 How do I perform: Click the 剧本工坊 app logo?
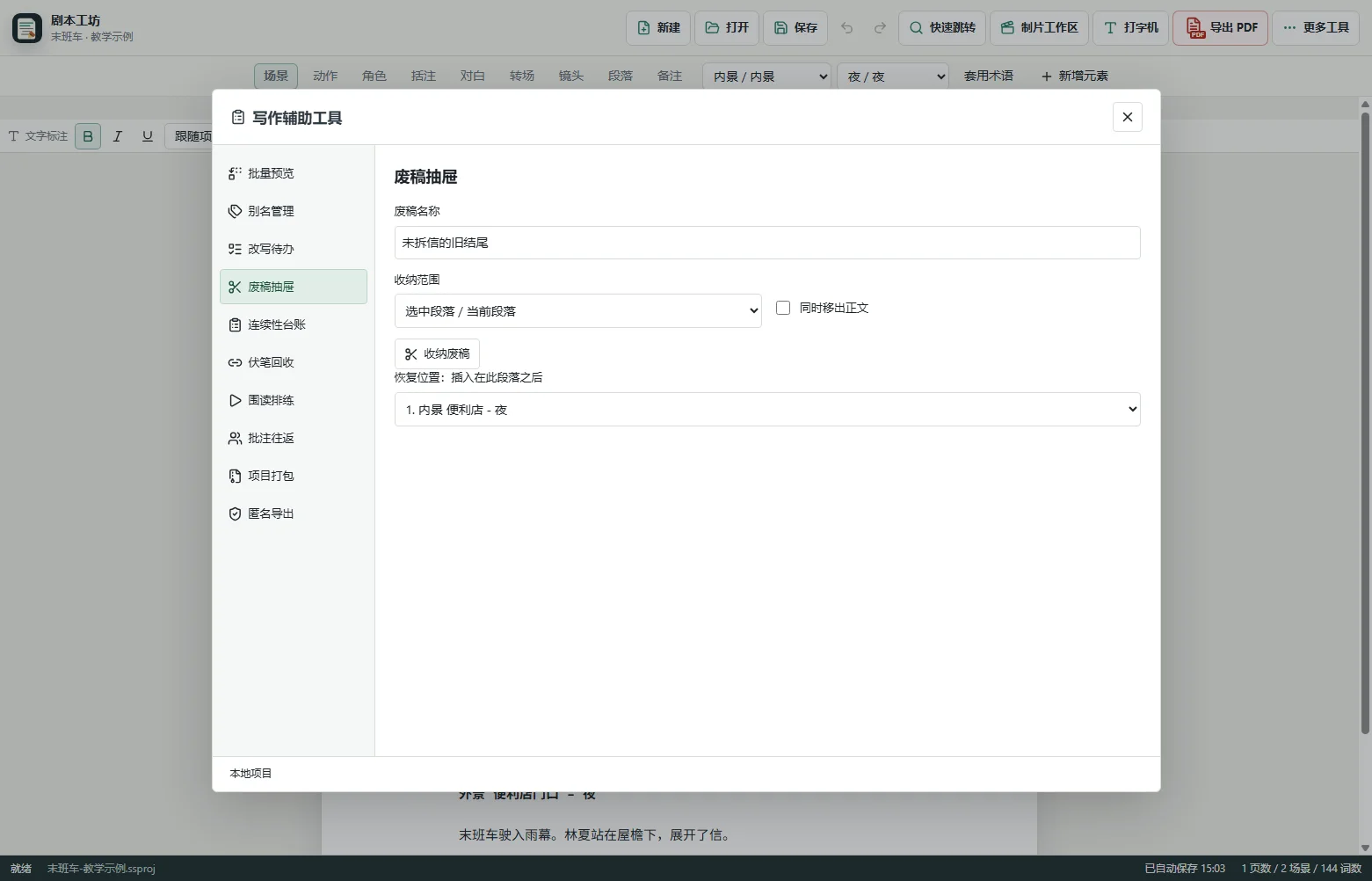click(26, 27)
